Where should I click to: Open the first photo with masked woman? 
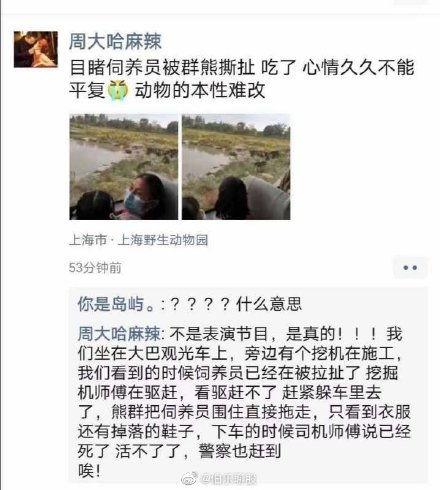124,167
